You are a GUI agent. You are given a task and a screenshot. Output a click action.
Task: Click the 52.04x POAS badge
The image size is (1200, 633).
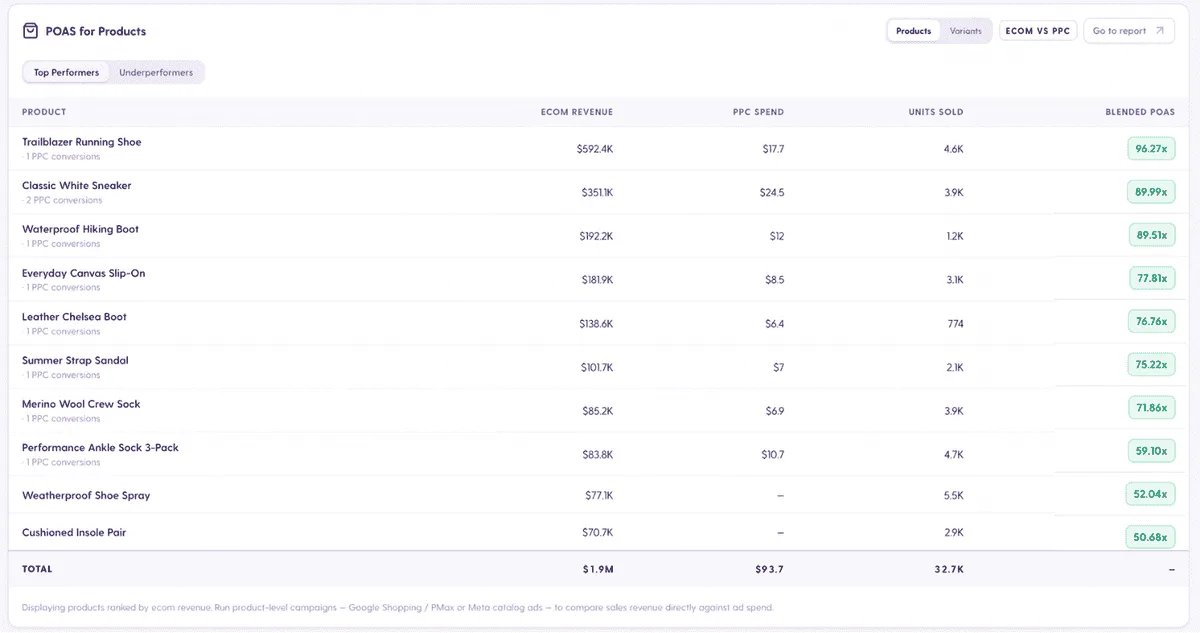pyautogui.click(x=1151, y=494)
